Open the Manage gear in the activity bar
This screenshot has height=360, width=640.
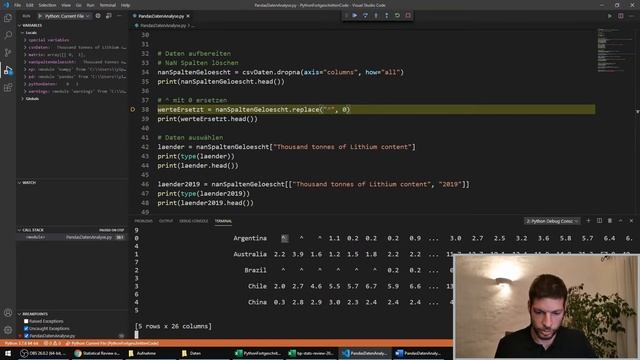[8, 330]
